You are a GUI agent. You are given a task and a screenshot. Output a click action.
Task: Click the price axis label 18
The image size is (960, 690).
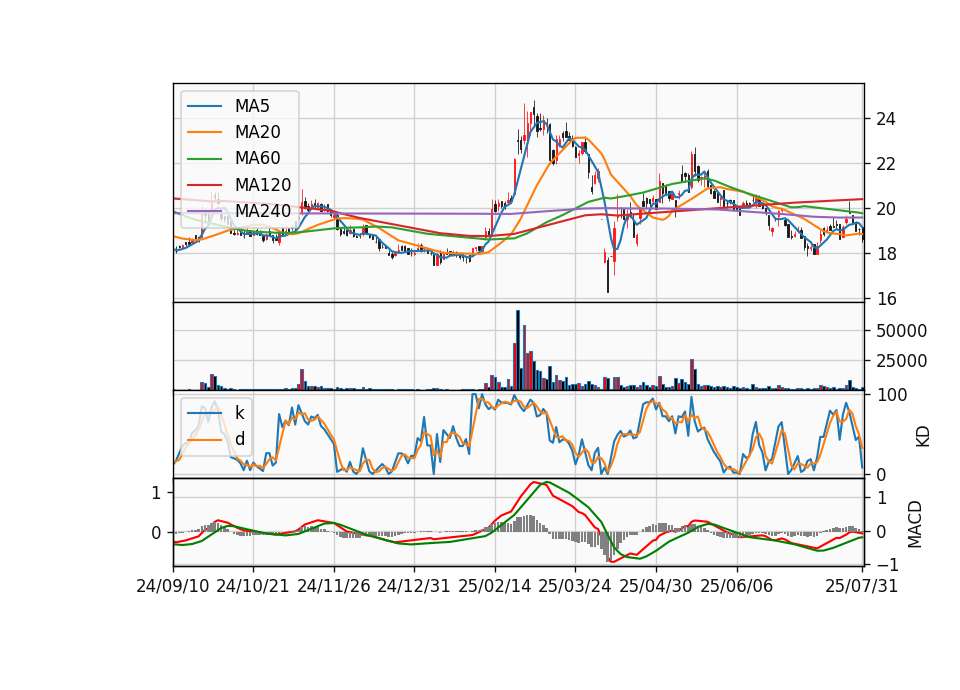point(886,253)
